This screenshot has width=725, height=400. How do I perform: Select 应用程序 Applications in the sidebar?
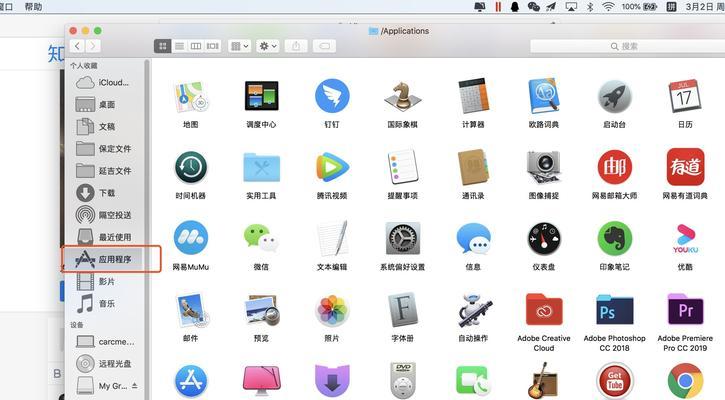(x=105, y=259)
